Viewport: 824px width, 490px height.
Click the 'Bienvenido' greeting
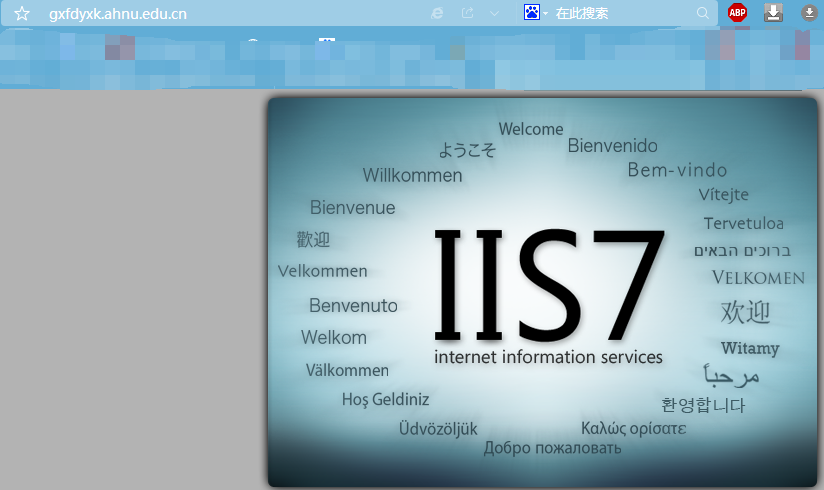[613, 146]
